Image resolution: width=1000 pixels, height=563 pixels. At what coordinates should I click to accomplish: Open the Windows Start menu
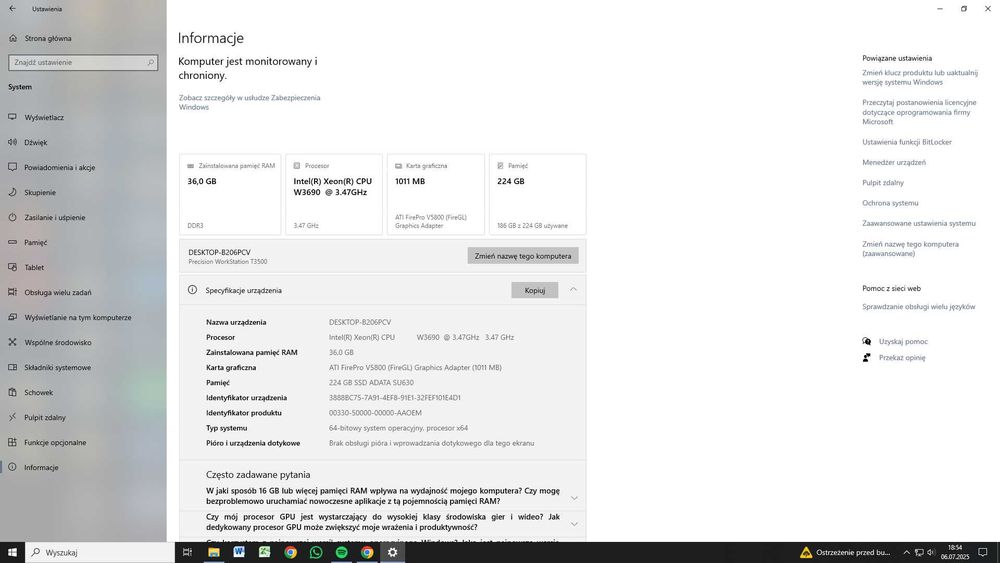click(12, 552)
